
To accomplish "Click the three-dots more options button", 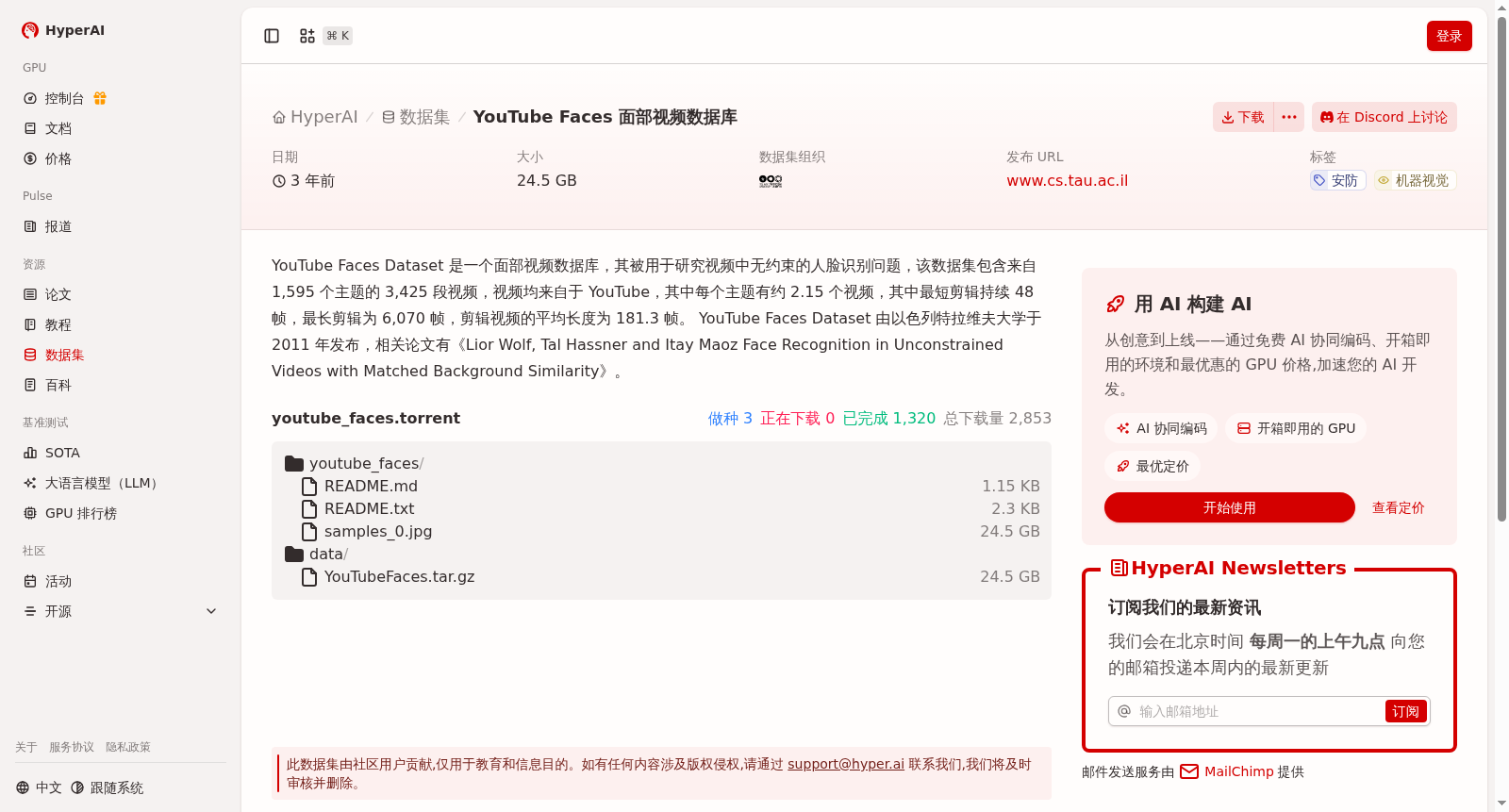I will (x=1289, y=117).
